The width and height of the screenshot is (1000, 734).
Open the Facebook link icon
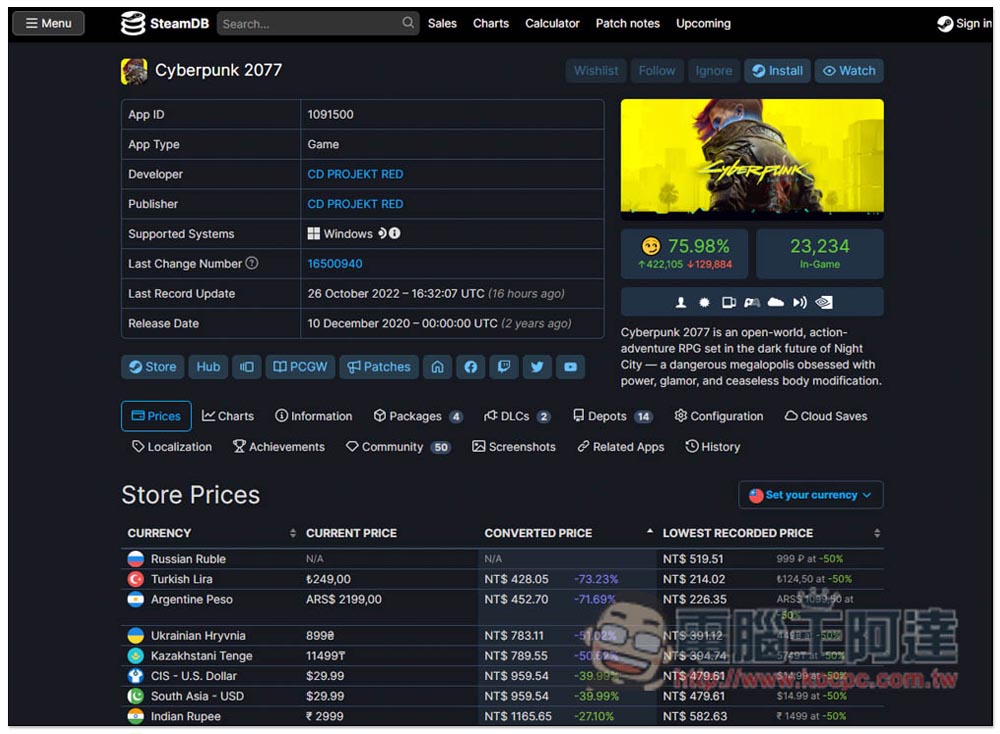[471, 367]
